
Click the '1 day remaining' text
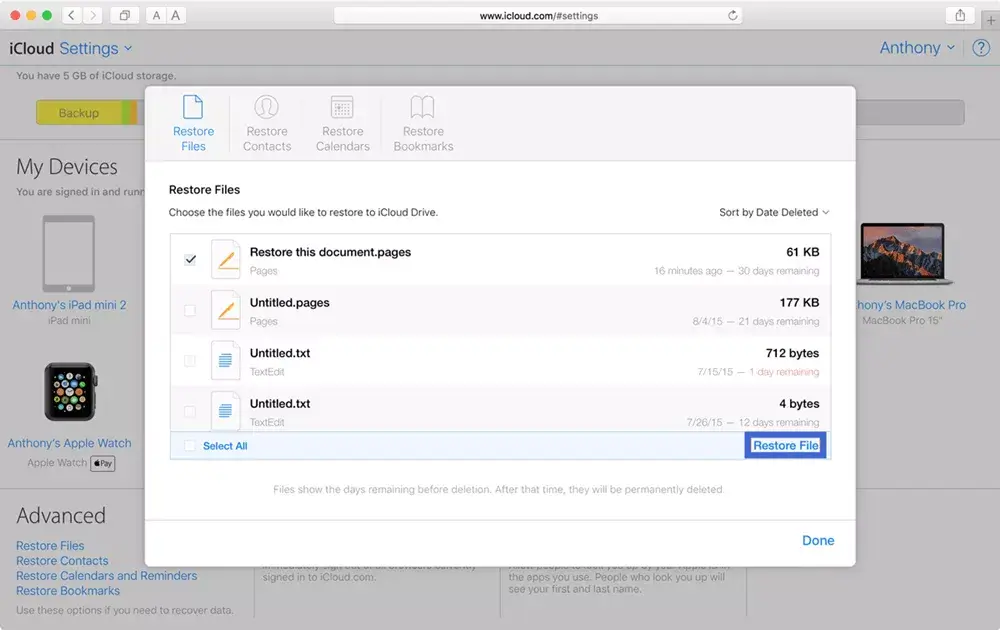(784, 372)
